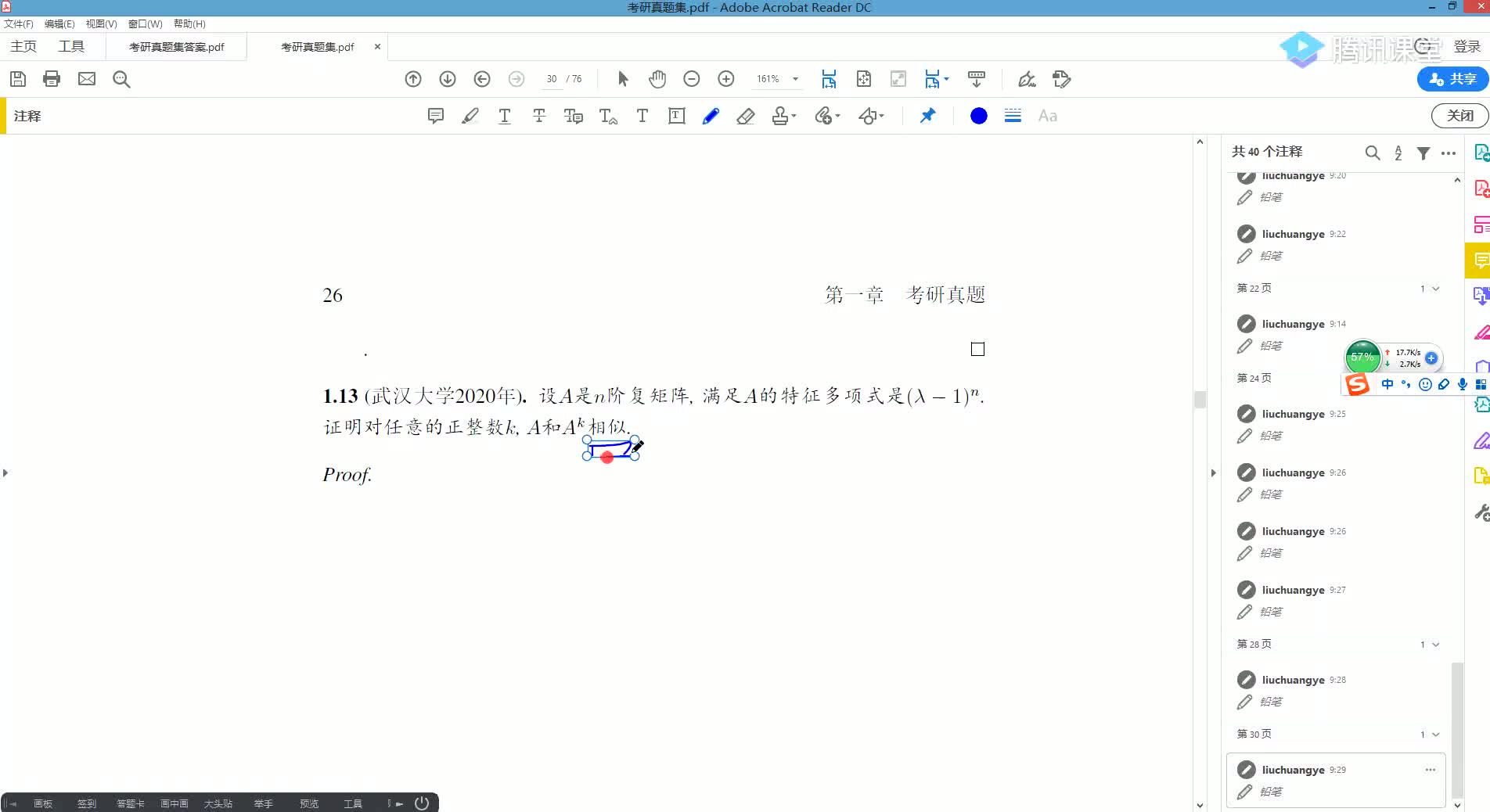Click the Print icon
Image resolution: width=1490 pixels, height=812 pixels.
coord(52,79)
